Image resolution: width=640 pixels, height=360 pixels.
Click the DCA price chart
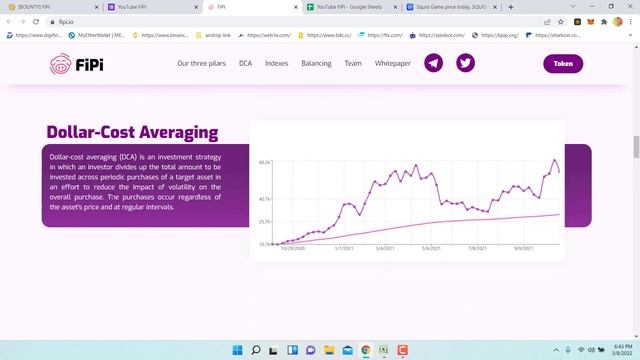(x=407, y=191)
